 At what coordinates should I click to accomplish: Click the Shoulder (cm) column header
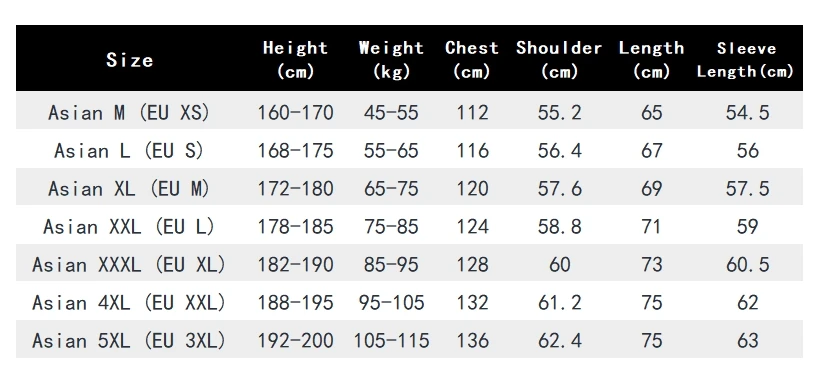pyautogui.click(x=559, y=59)
